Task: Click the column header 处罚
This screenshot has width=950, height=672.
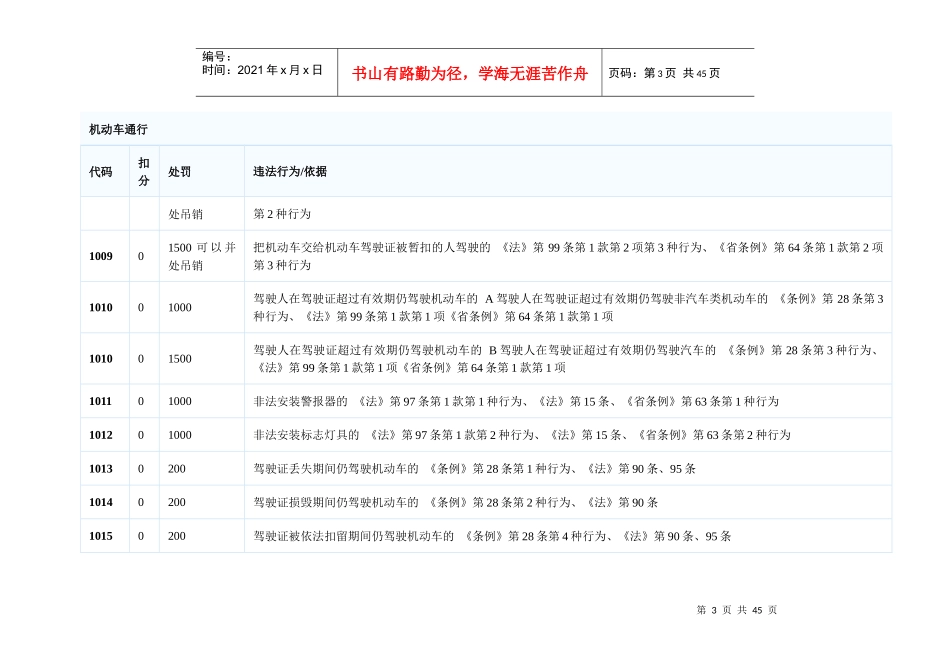Action: pos(179,171)
